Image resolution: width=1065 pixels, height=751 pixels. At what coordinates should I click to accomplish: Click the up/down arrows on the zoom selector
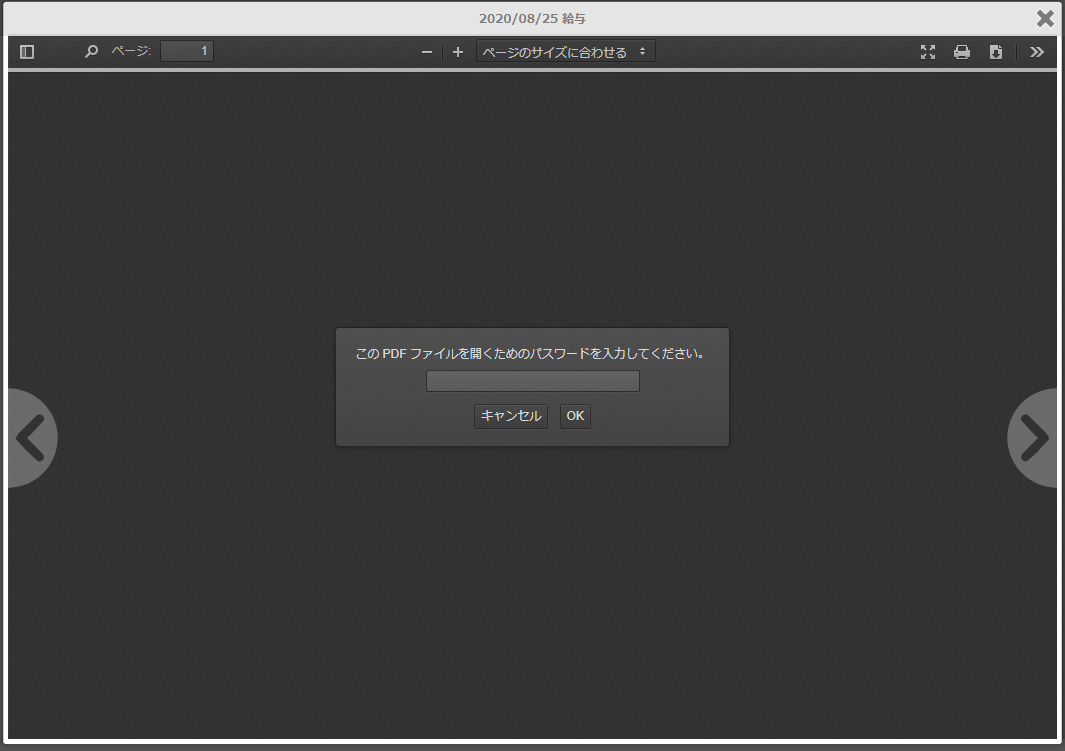(642, 52)
